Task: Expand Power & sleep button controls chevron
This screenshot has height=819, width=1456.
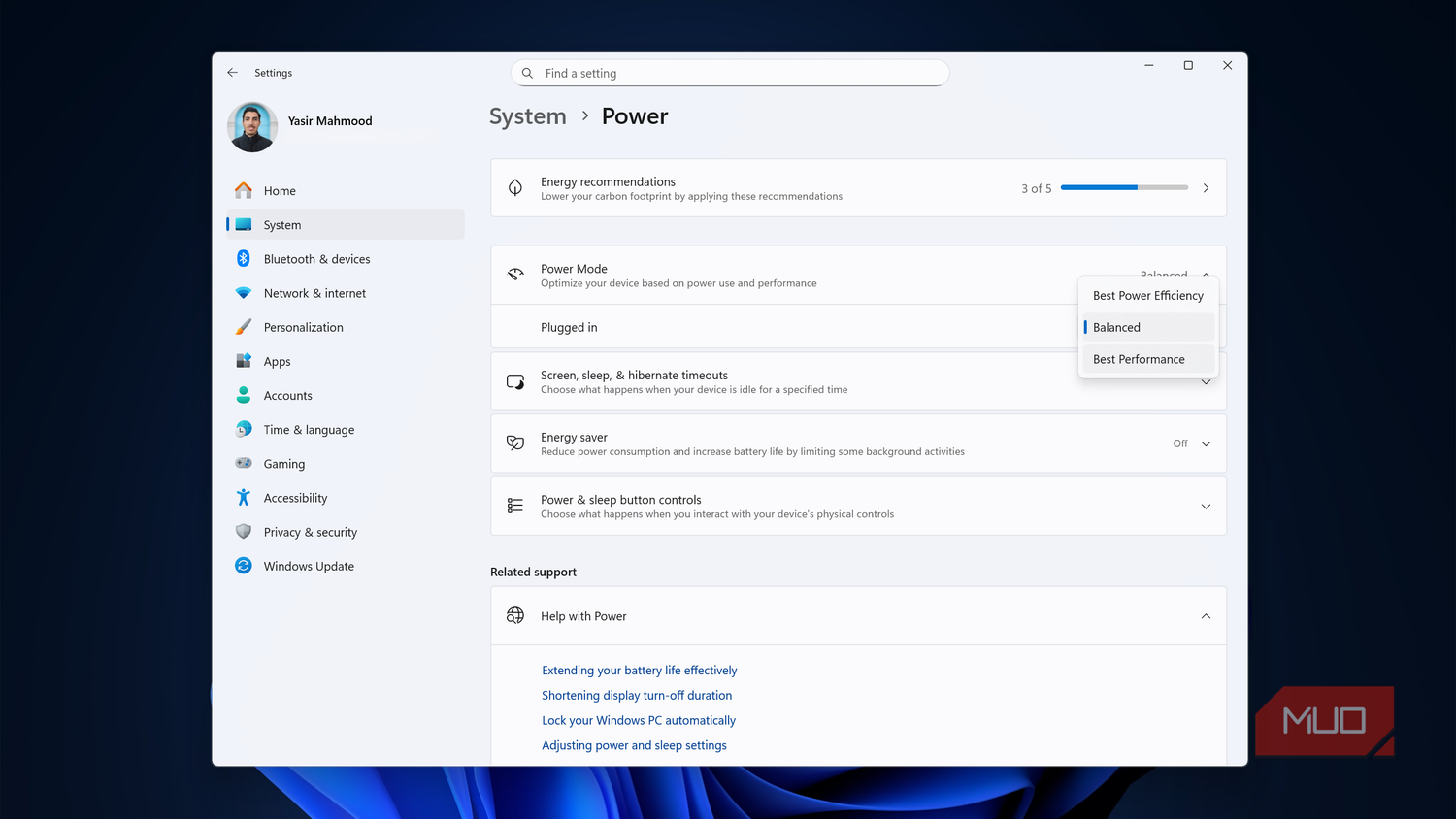Action: point(1206,507)
